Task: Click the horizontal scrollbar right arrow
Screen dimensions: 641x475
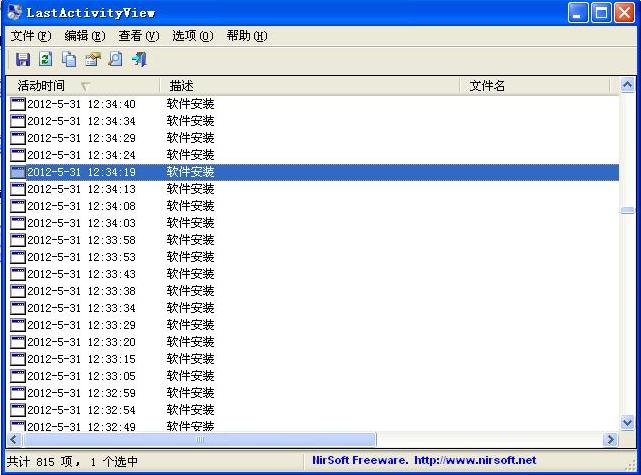Action: [x=611, y=439]
